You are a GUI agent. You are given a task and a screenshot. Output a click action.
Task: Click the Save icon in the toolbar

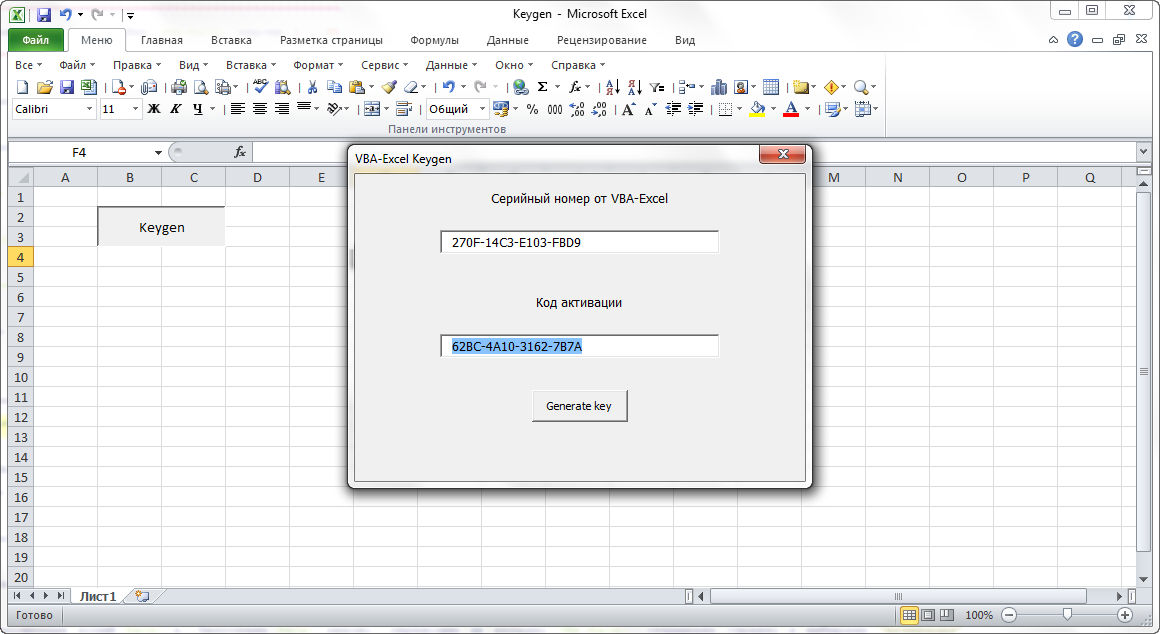point(67,87)
